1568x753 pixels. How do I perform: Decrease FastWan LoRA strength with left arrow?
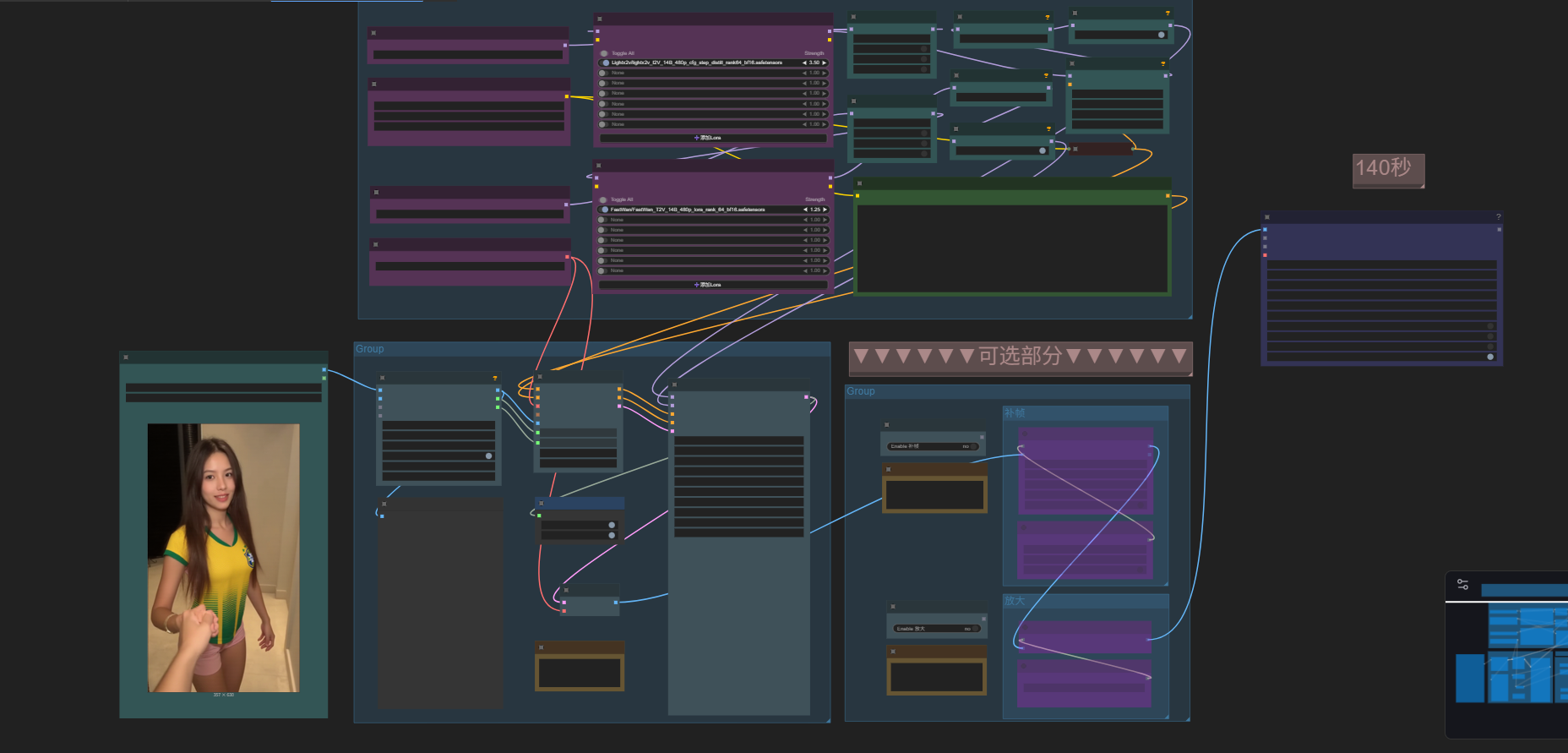[805, 210]
